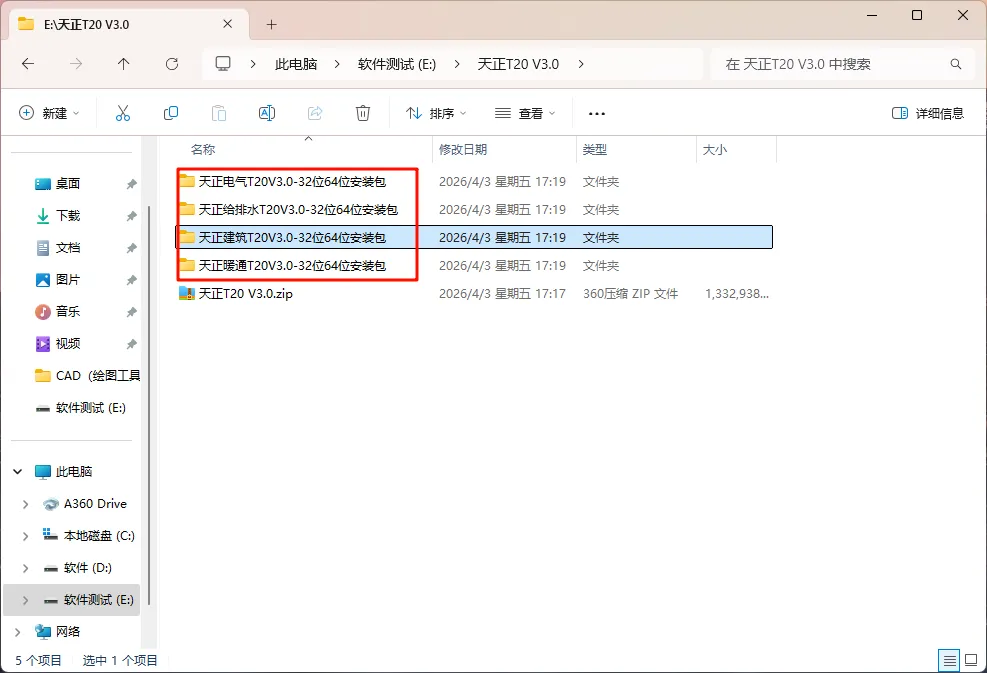Click the pin icon beside 桌面
Image resolution: width=987 pixels, height=673 pixels.
[131, 184]
